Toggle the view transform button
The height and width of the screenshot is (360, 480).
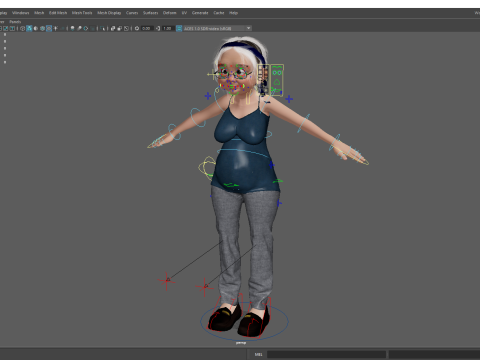179,28
